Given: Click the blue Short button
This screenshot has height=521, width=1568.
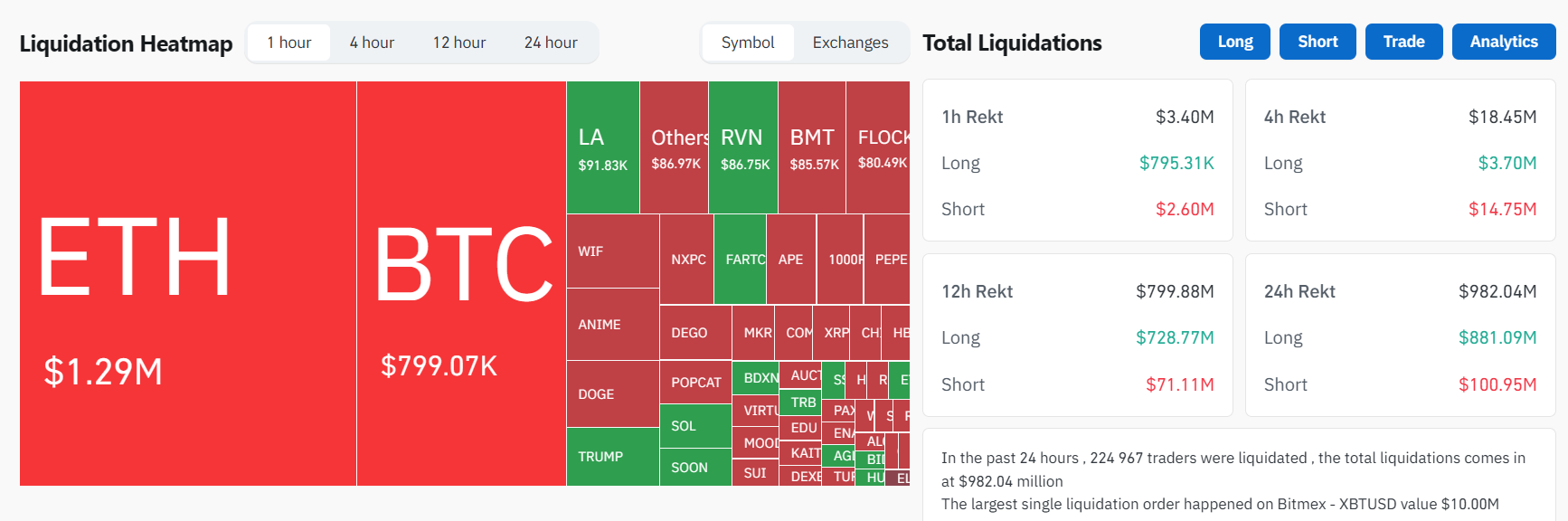Looking at the screenshot, I should pos(1317,42).
